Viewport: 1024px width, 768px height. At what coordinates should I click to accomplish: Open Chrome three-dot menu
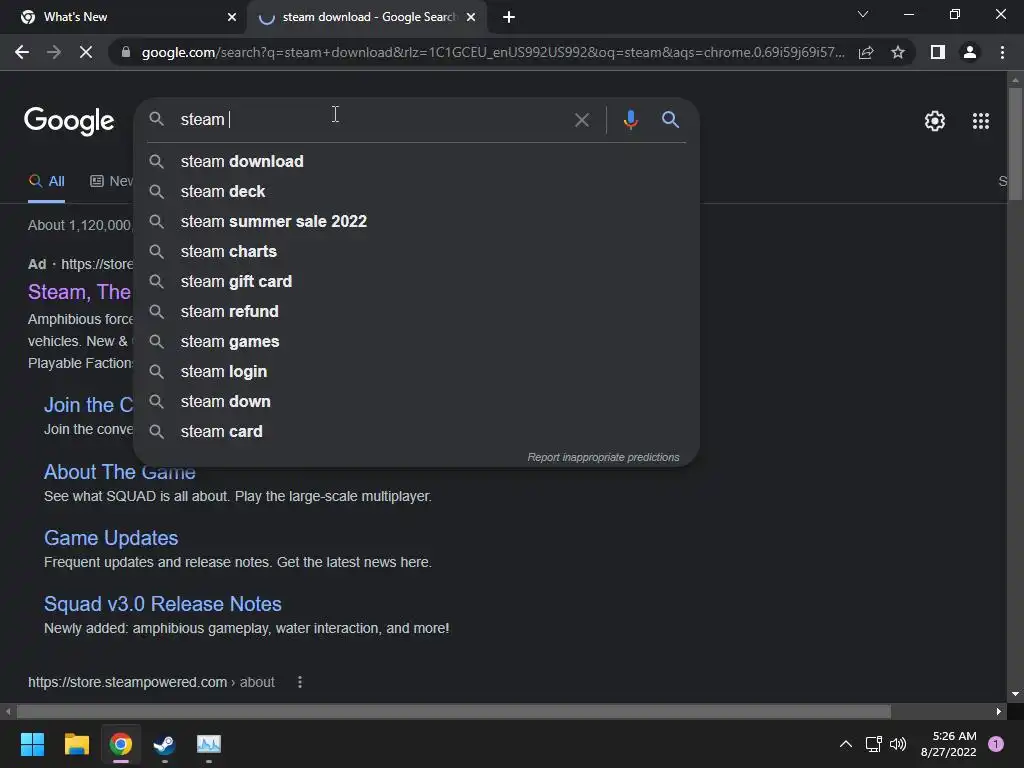pos(1002,52)
